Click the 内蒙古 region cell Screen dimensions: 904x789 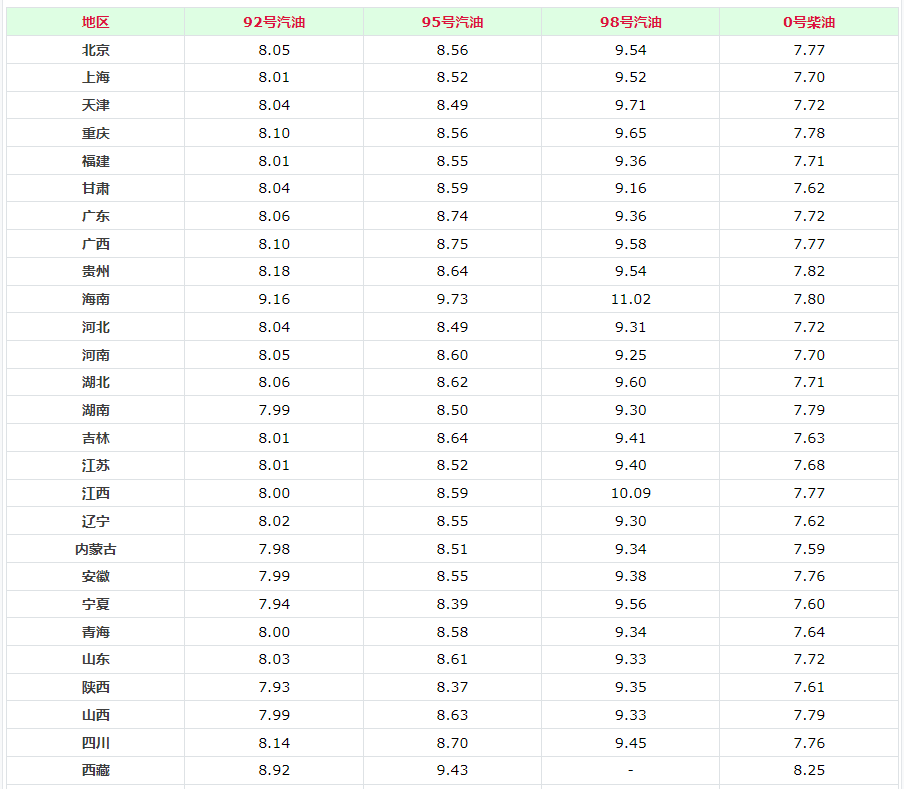96,549
